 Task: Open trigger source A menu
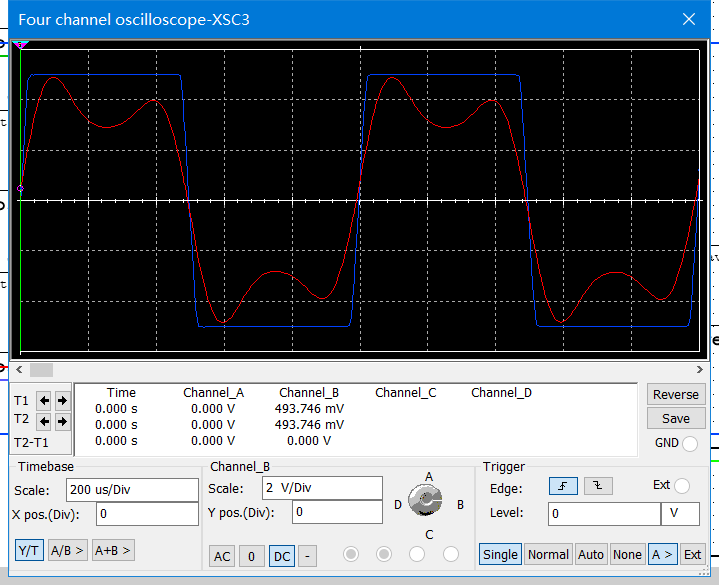[x=662, y=554]
